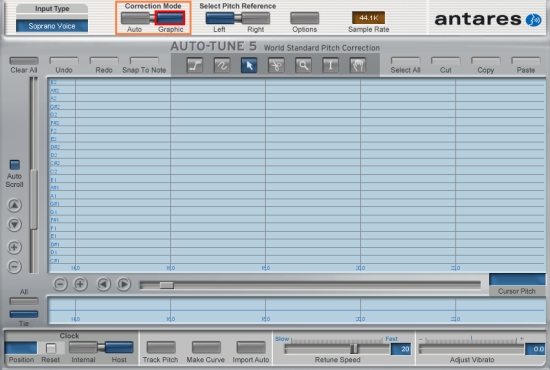Screen dimensions: 550x370
Task: Click the horizontal zoom out minus icon
Action: click(x=60, y=284)
